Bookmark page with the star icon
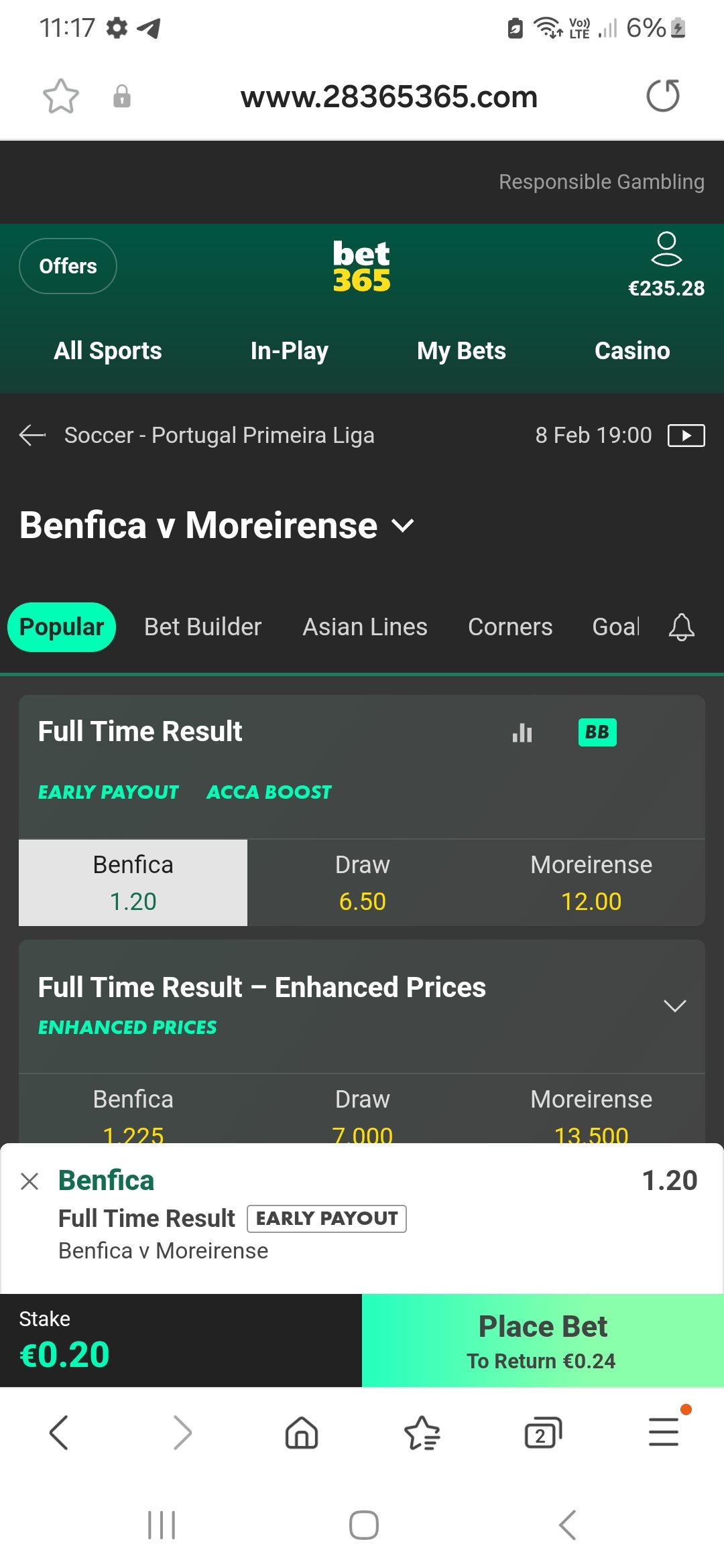Screen dimensions: 724x1568 [x=61, y=96]
